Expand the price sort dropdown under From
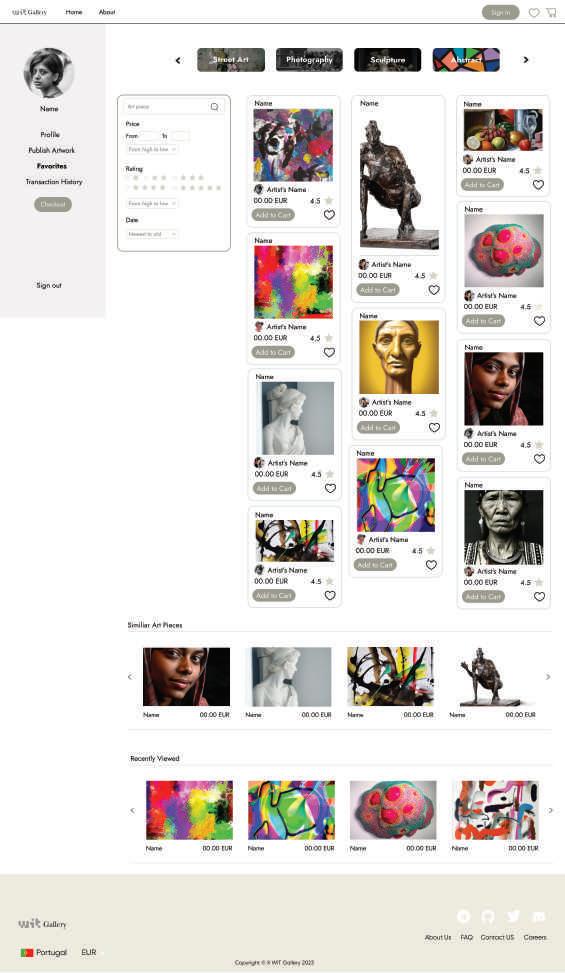This screenshot has width=565, height=973. click(152, 150)
